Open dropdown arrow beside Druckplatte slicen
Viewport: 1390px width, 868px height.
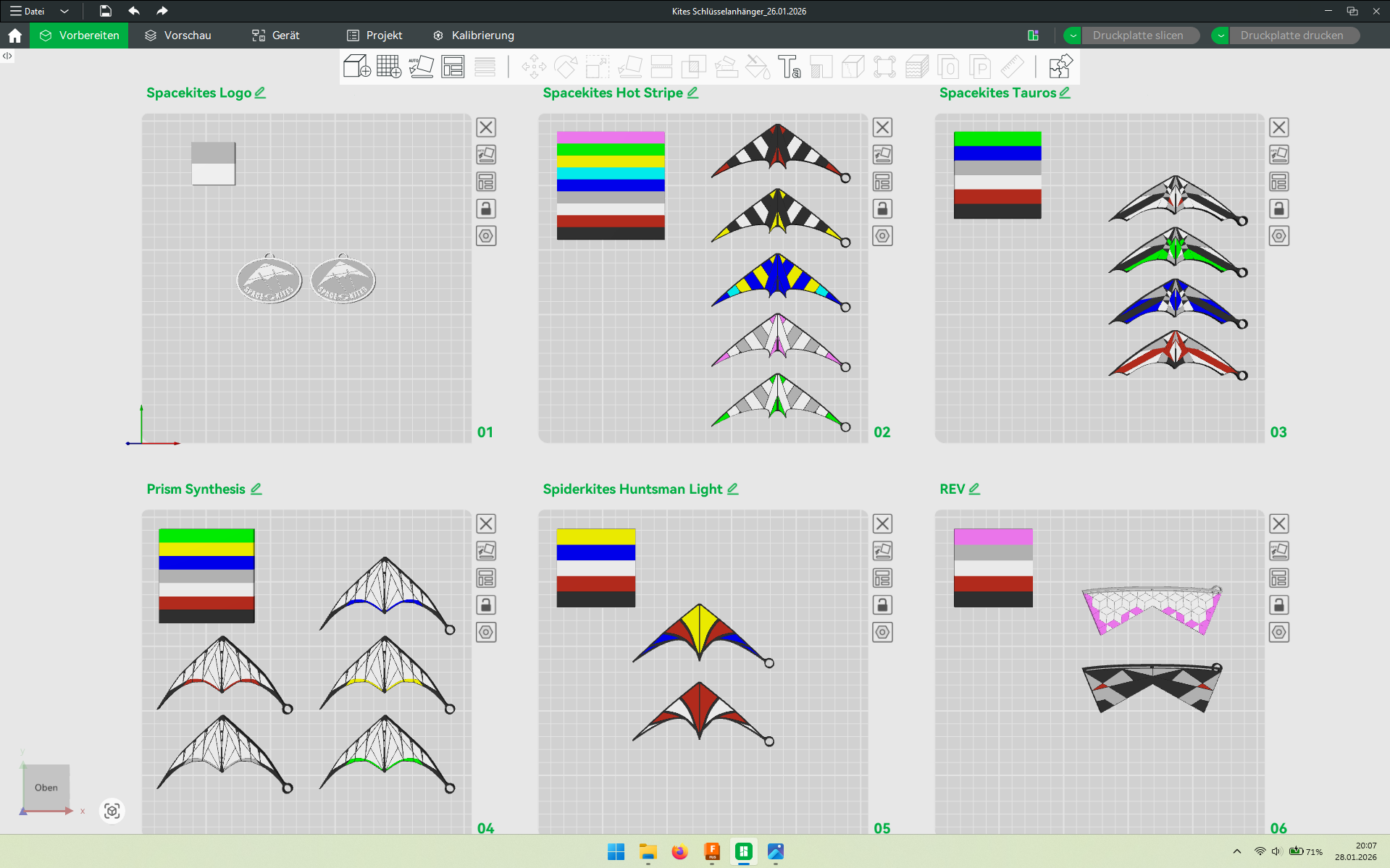pyautogui.click(x=1073, y=35)
